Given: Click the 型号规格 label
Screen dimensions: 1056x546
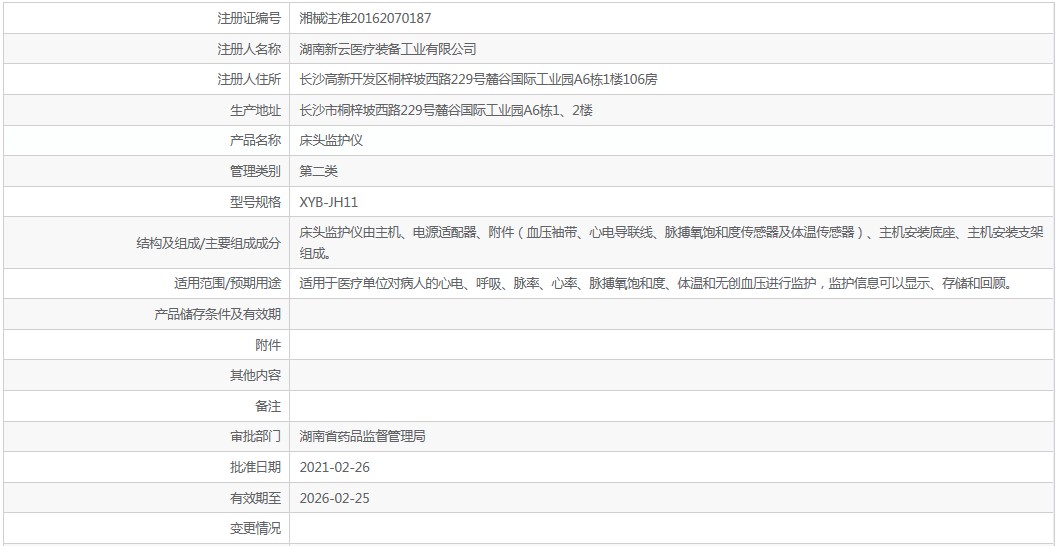Looking at the screenshot, I should [255, 202].
